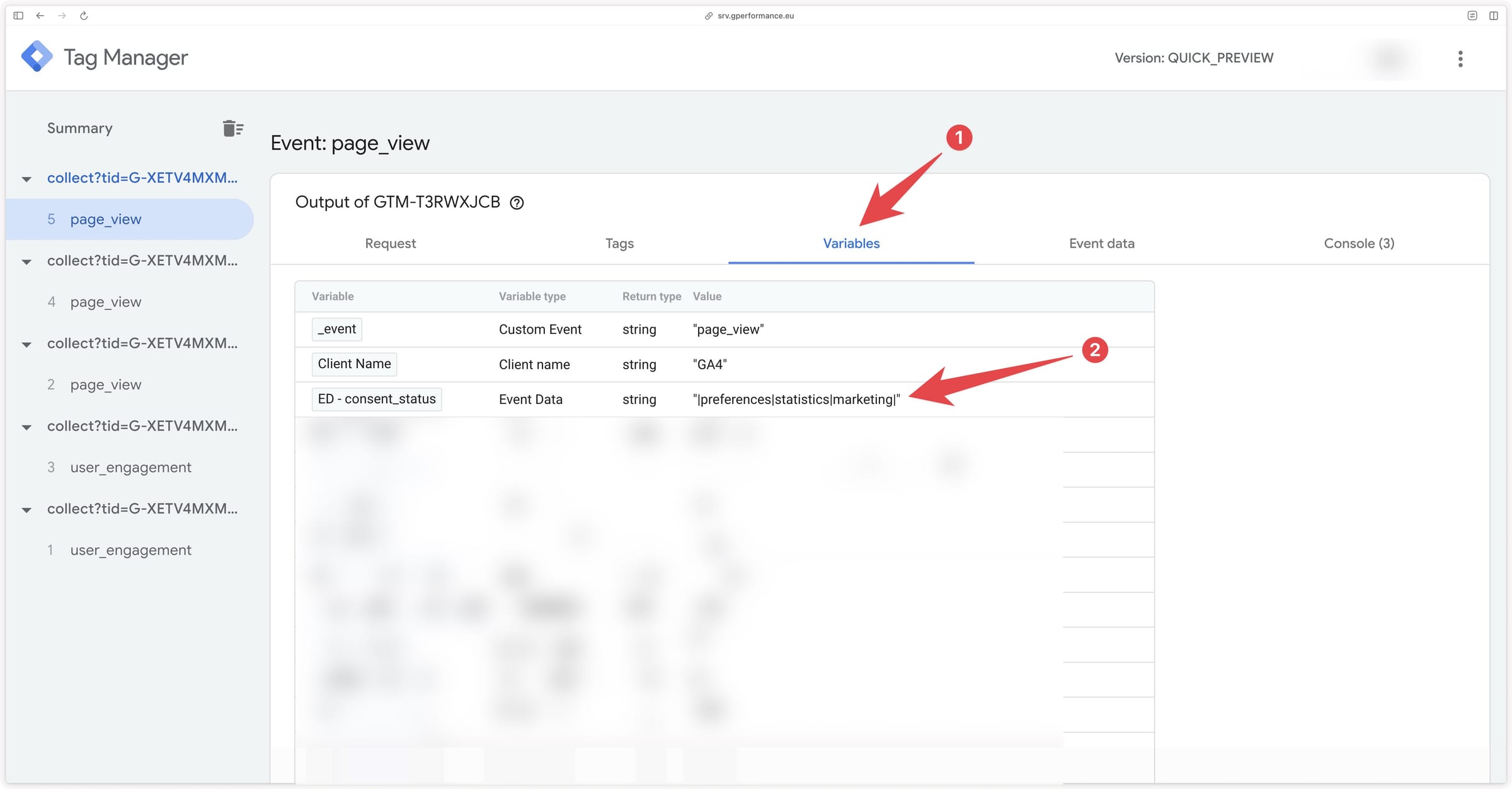
Task: Select event 1 user_engagement in sidebar
Action: [130, 550]
